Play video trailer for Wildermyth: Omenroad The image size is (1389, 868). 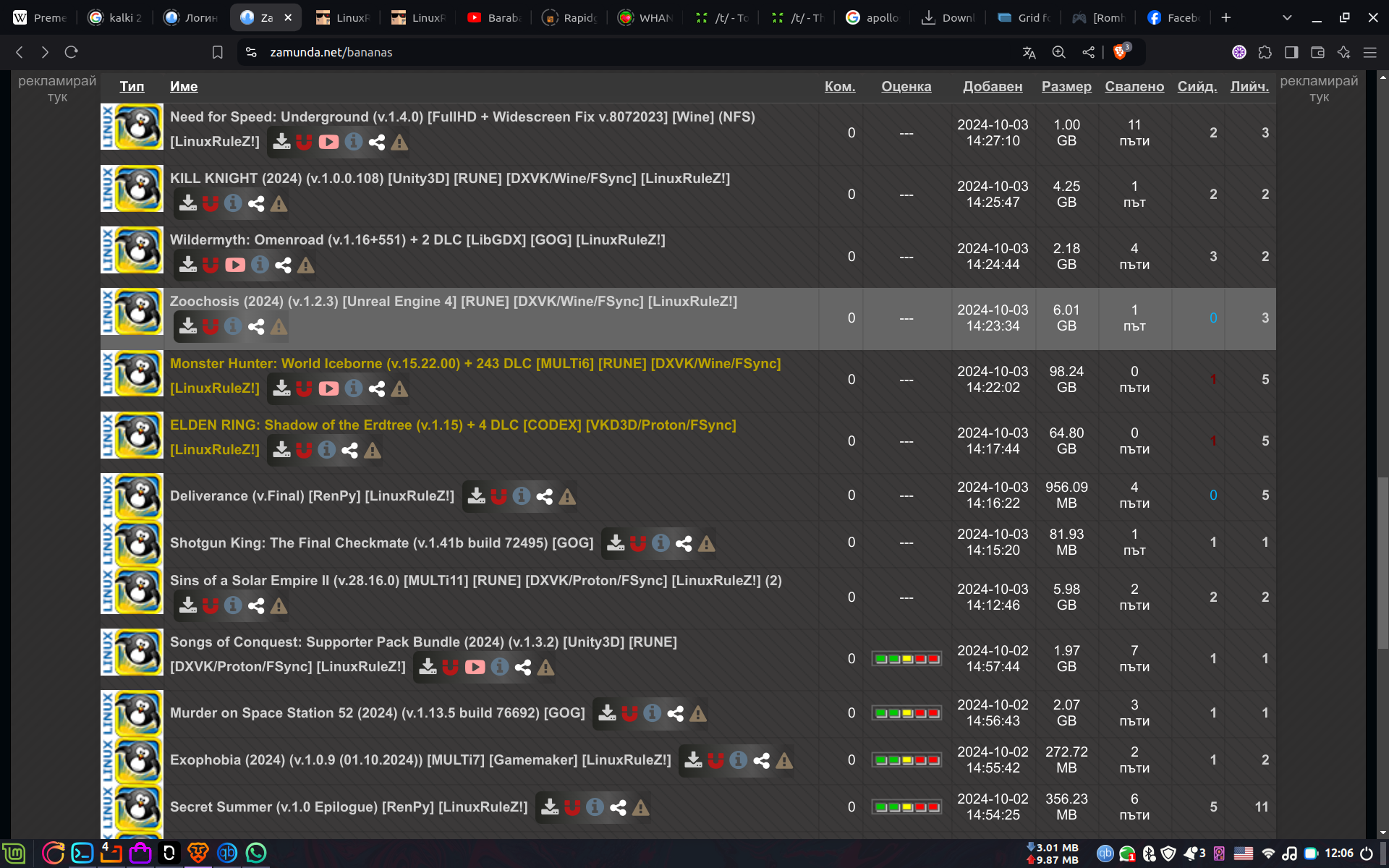point(235,265)
